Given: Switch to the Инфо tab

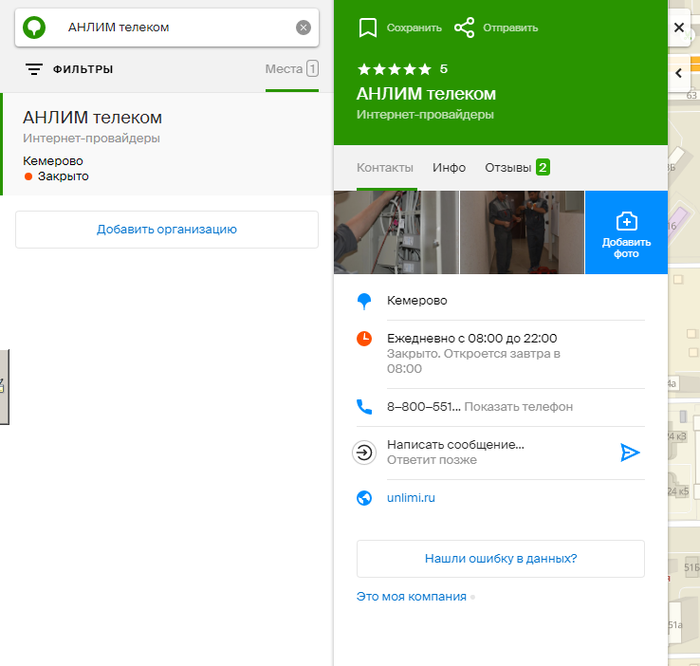Looking at the screenshot, I should point(449,168).
